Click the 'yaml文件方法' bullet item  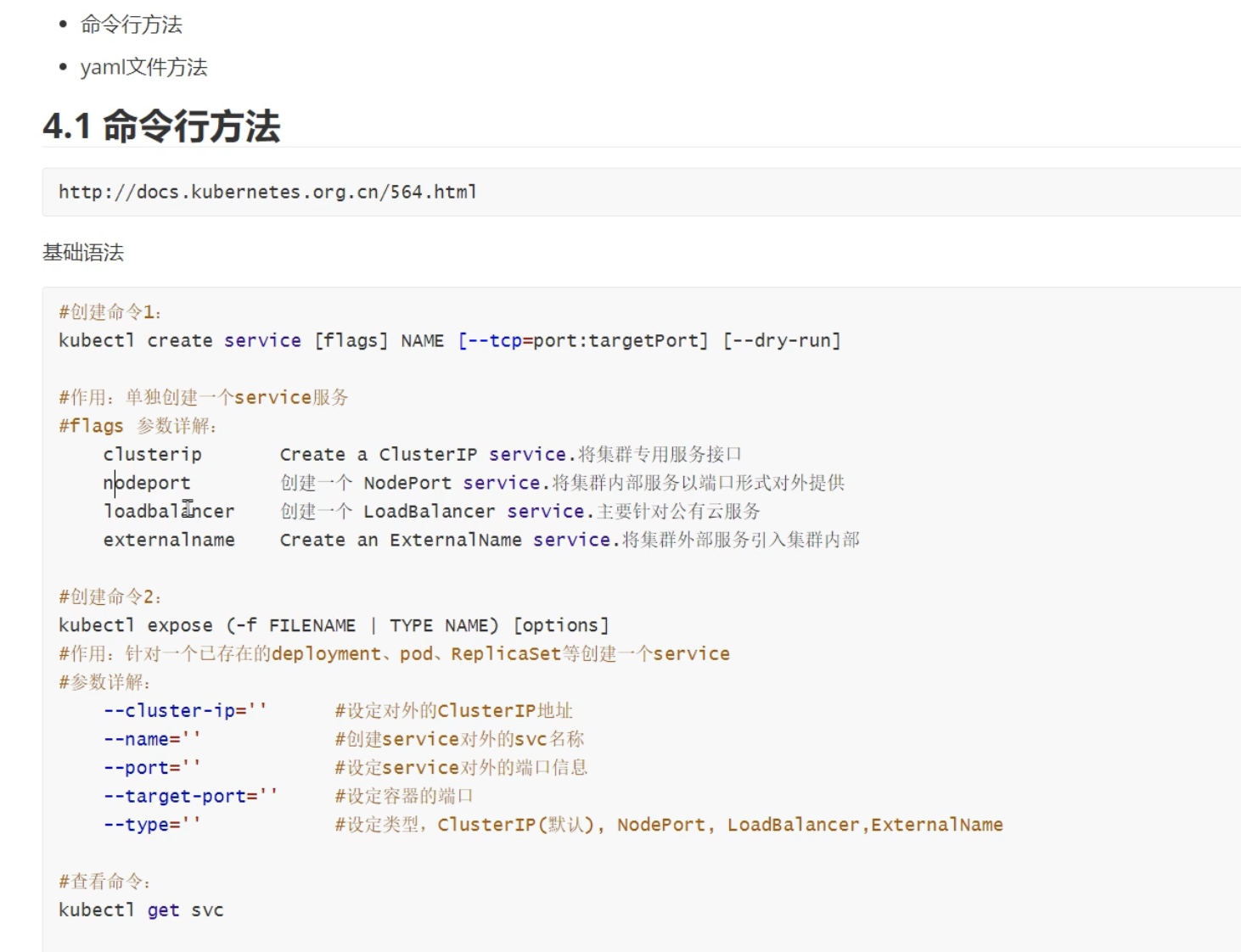click(x=143, y=67)
